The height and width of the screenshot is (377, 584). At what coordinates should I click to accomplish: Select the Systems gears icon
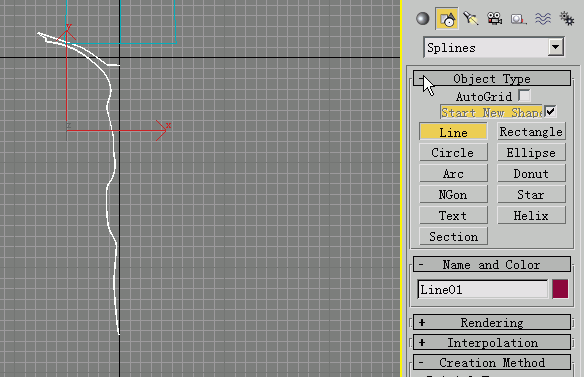pos(566,18)
